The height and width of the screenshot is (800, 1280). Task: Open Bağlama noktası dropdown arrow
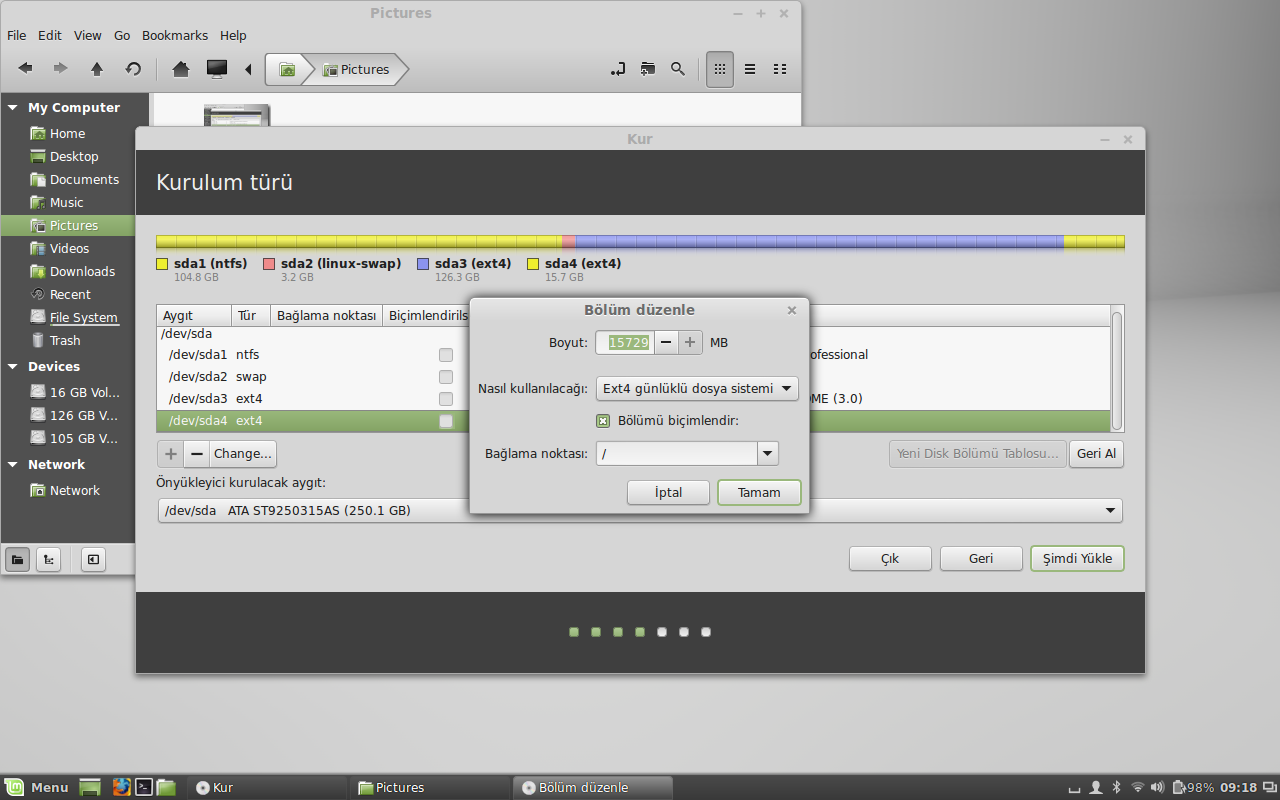coord(768,454)
